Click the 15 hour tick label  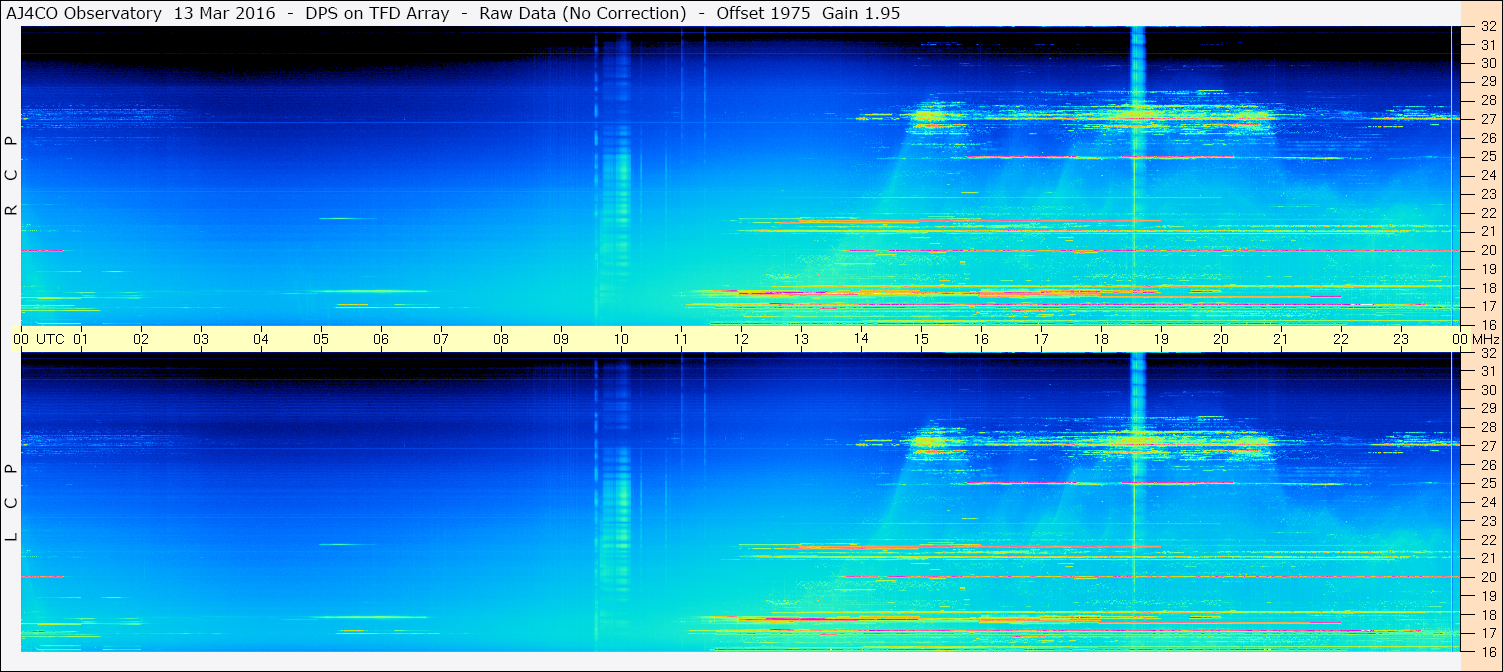click(921, 339)
